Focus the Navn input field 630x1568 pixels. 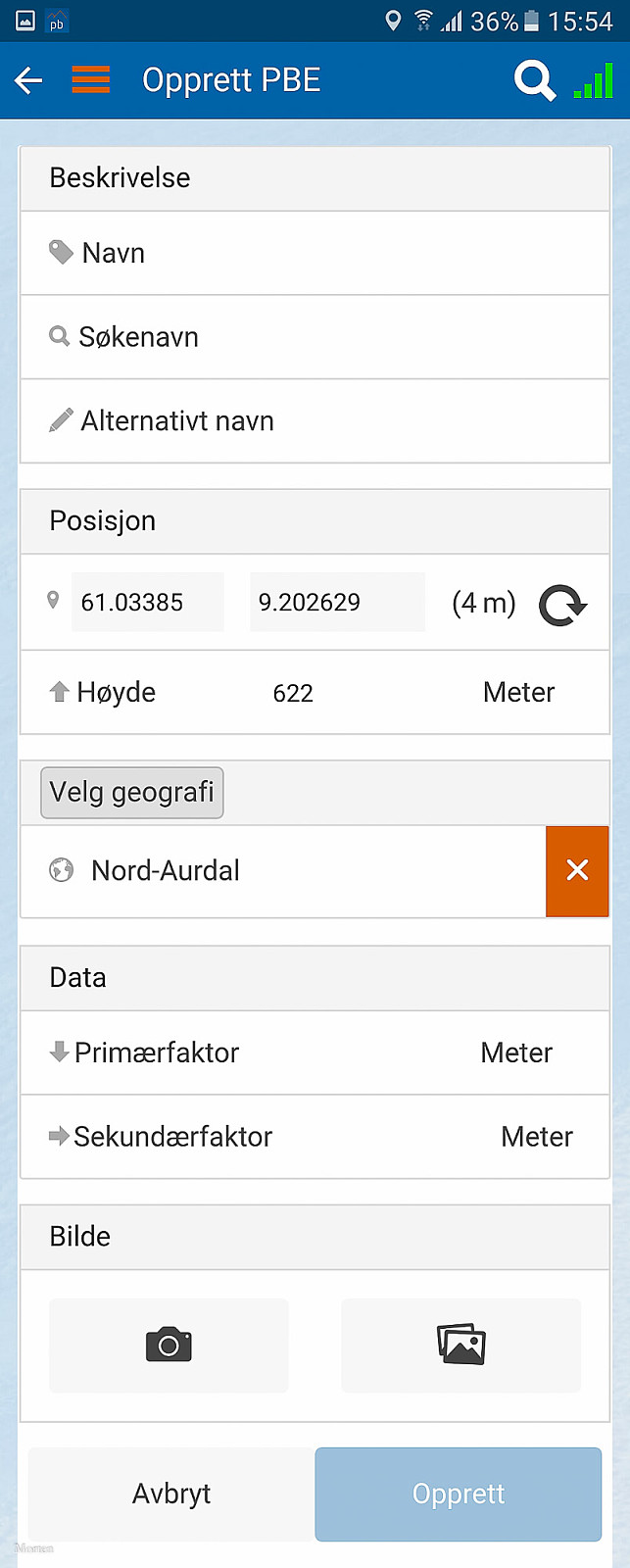click(315, 253)
